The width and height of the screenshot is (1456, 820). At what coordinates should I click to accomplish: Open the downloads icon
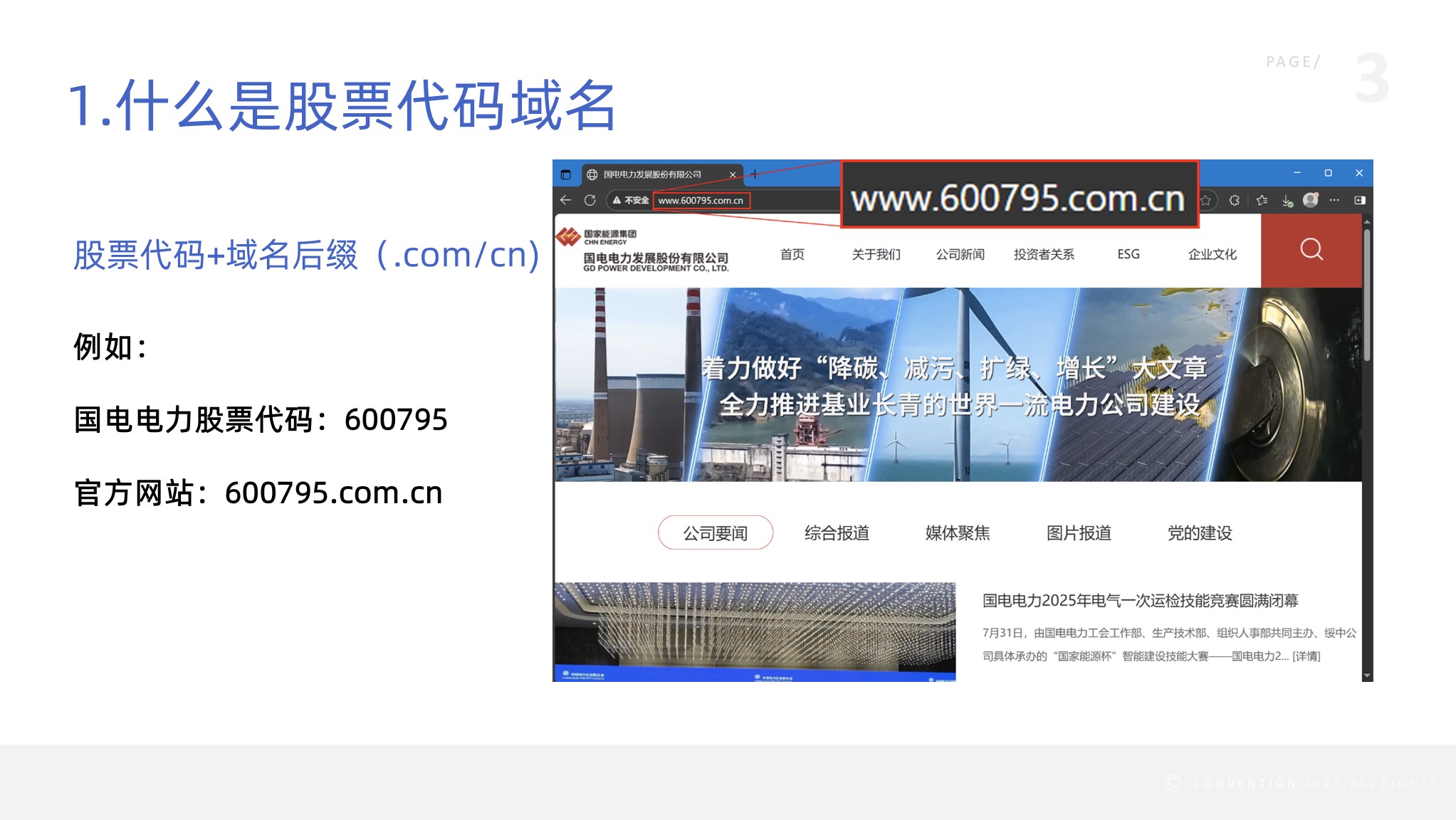point(1287,201)
